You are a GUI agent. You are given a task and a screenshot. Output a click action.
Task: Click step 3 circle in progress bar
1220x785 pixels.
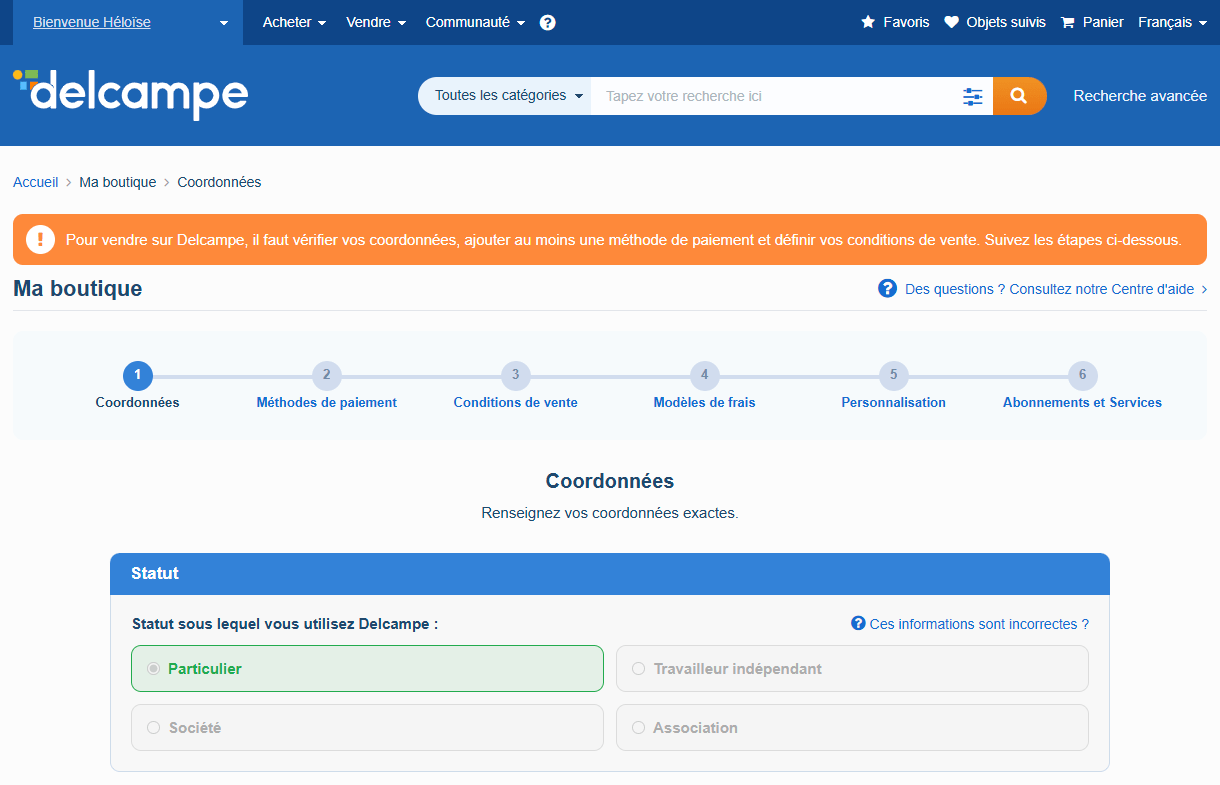pos(516,376)
